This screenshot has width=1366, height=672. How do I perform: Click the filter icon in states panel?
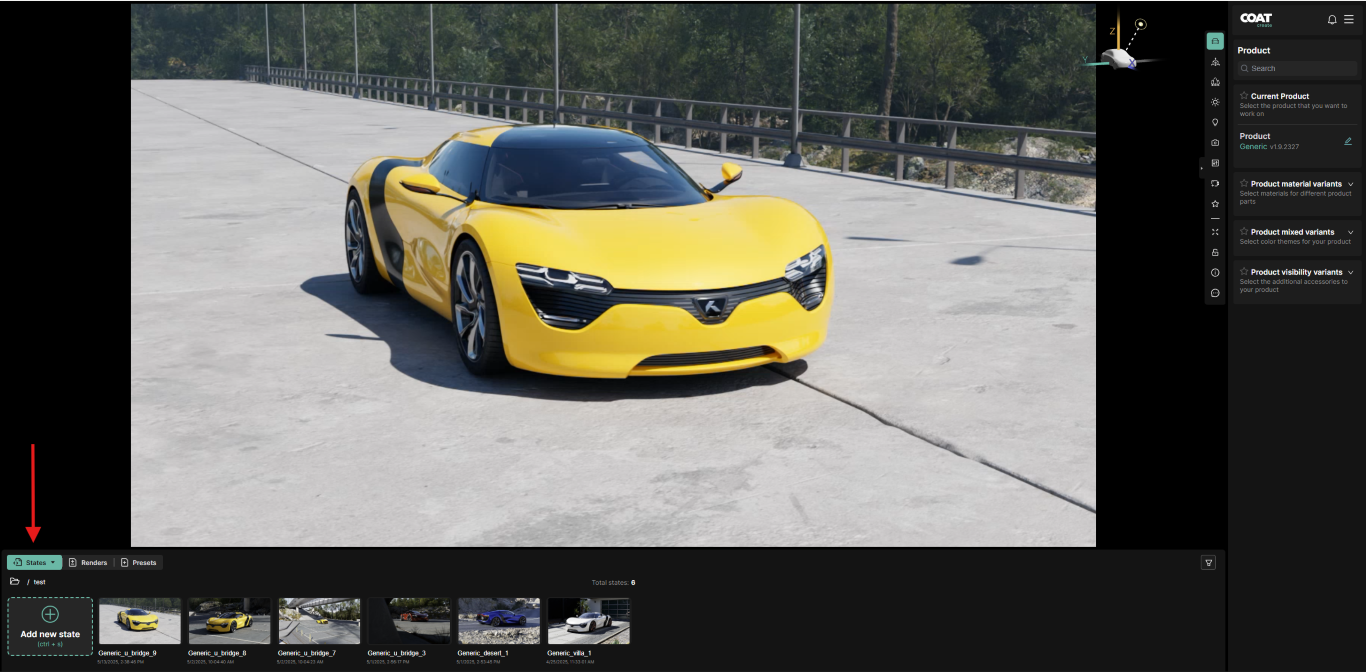1208,563
